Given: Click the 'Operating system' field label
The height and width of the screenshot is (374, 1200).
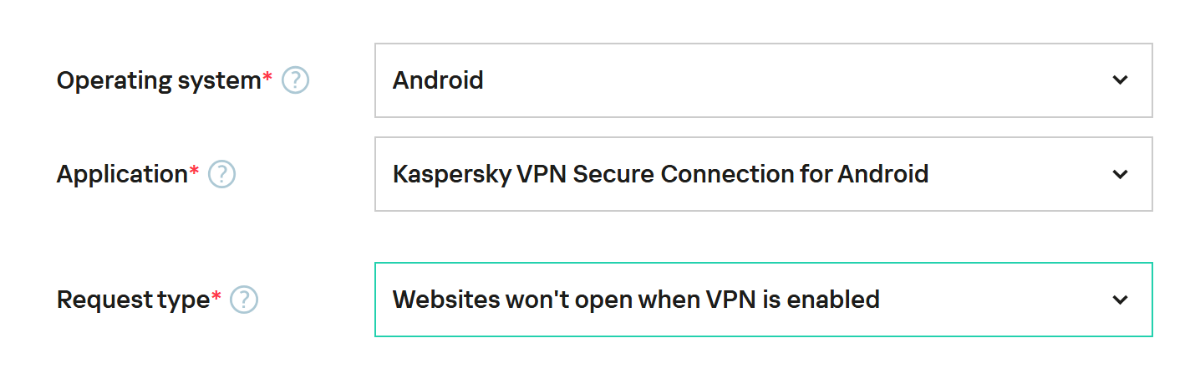Looking at the screenshot, I should (159, 82).
